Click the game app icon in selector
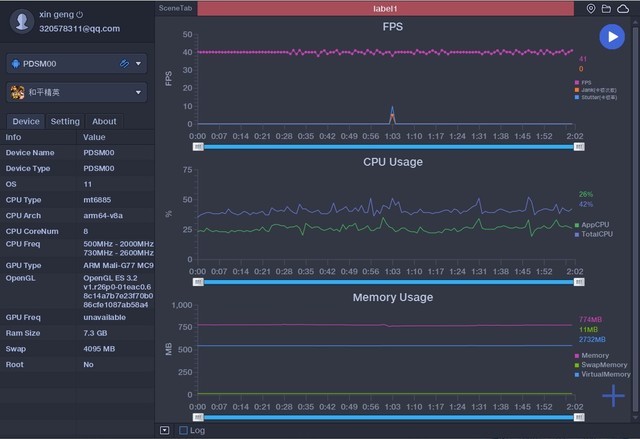 17,93
